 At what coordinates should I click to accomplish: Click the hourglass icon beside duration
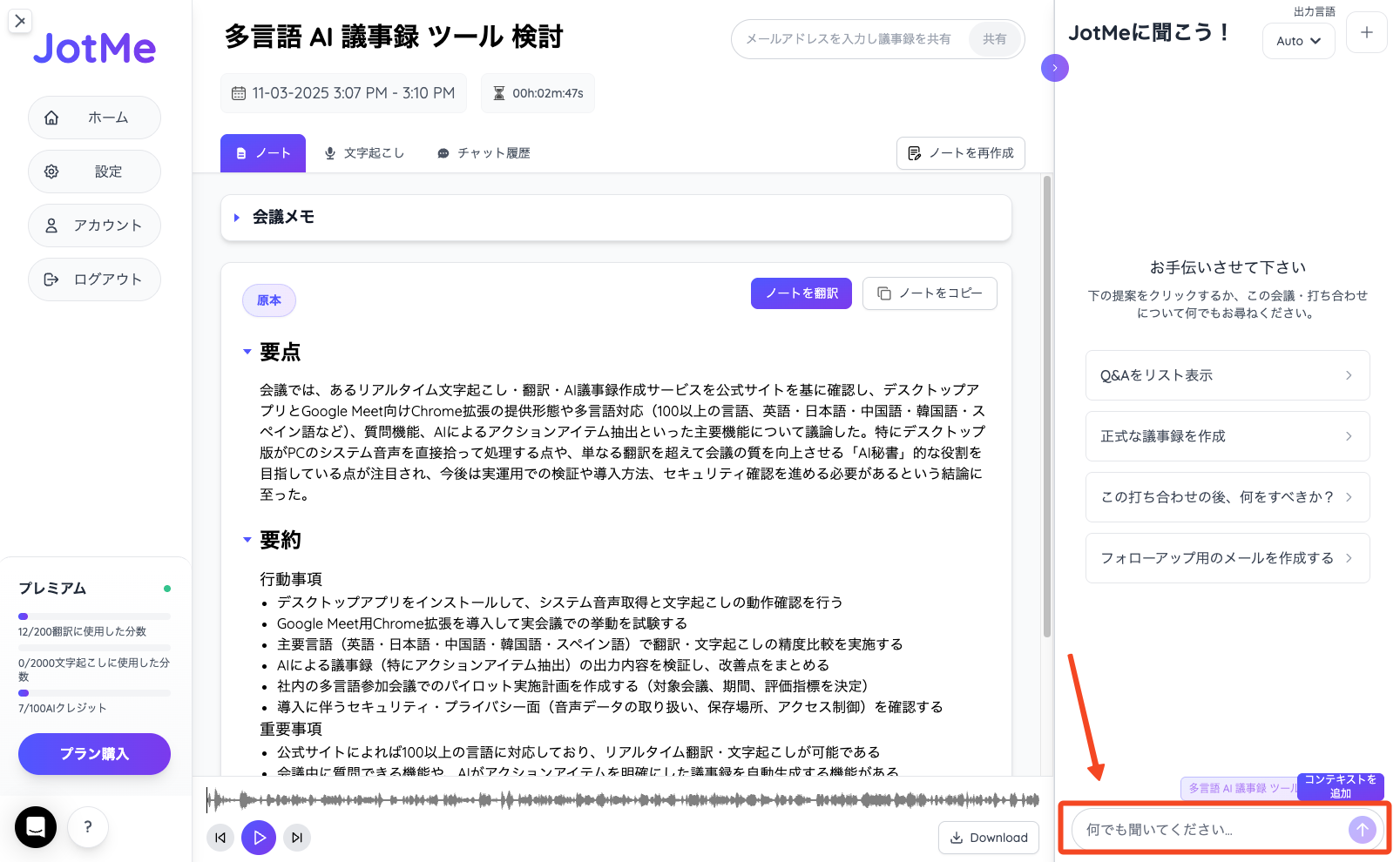pyautogui.click(x=499, y=93)
